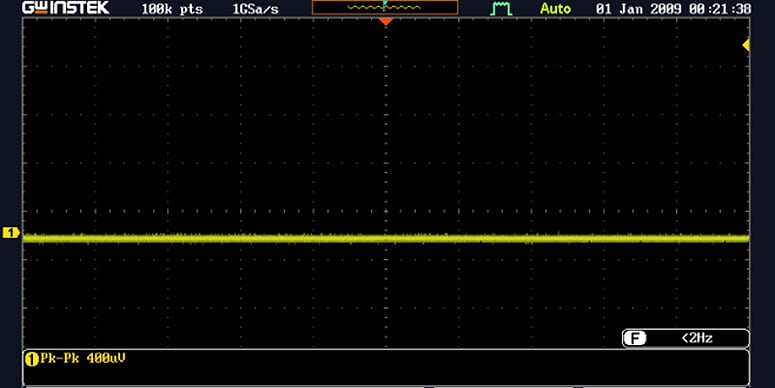Click the Pk-Pk 400uV measurement readout
This screenshot has height=388, width=775.
pyautogui.click(x=83, y=358)
